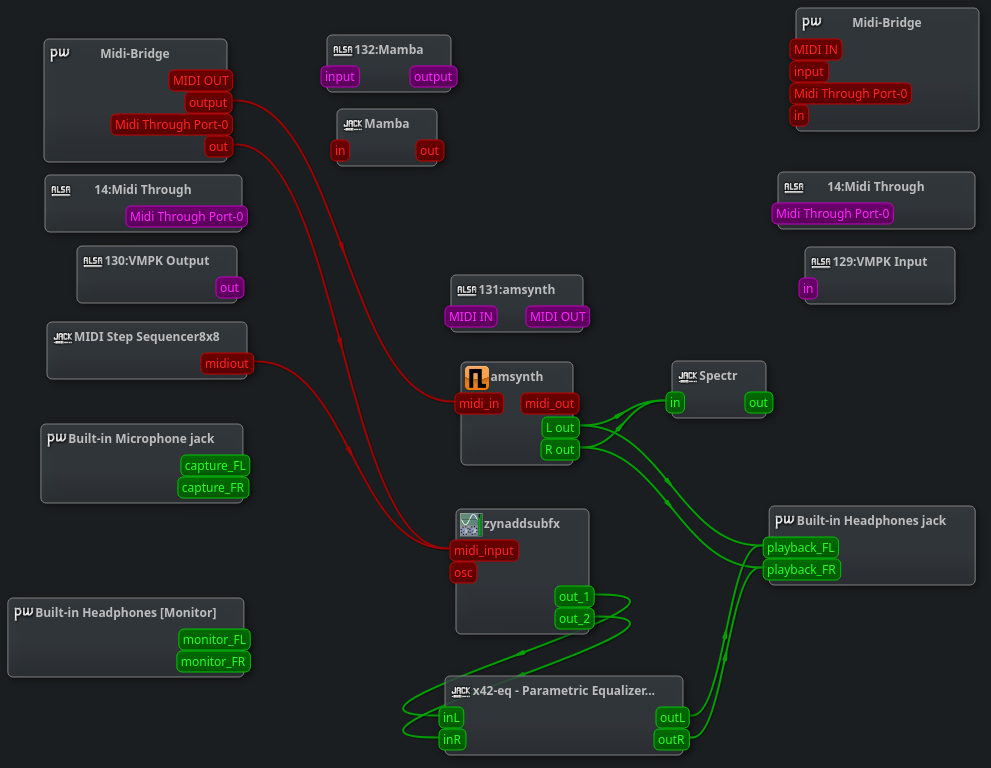Click the ALSA icon on 130:VMPK Output node

pos(93,261)
